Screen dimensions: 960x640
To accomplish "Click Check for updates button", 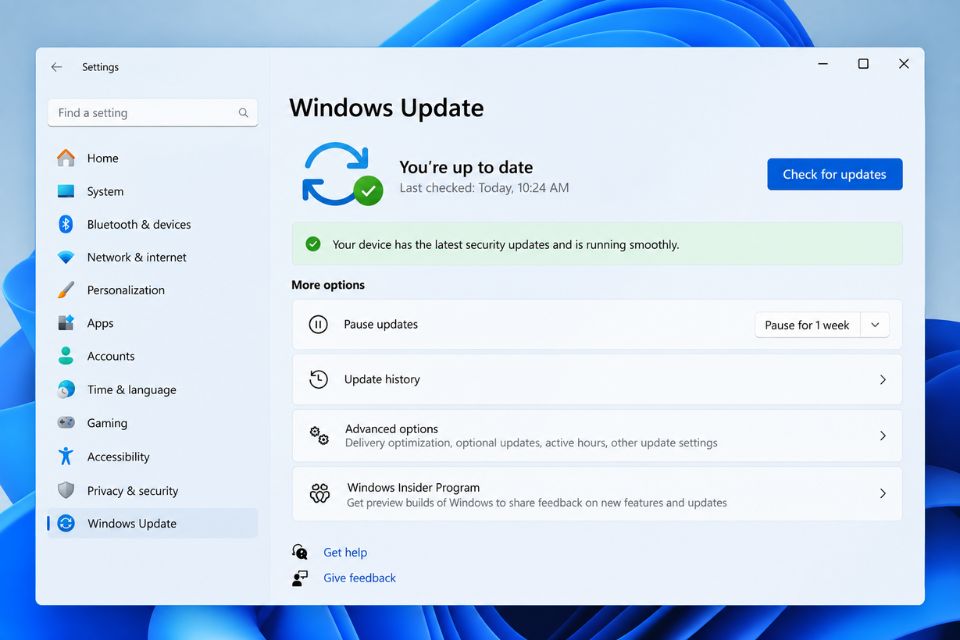I will pyautogui.click(x=834, y=174).
